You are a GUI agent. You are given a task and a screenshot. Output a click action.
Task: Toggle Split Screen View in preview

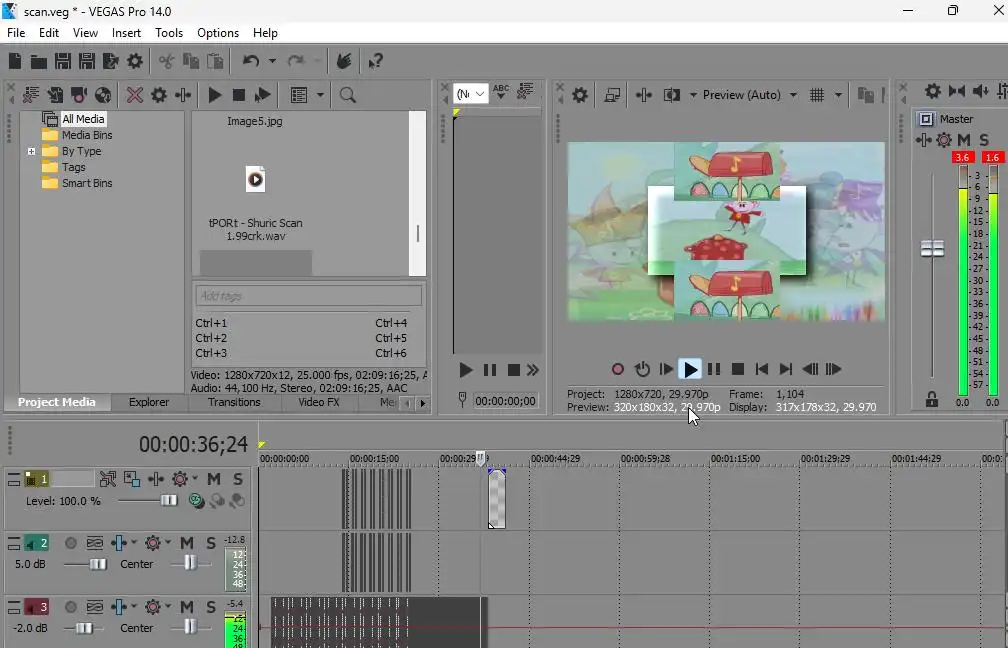tap(672, 95)
